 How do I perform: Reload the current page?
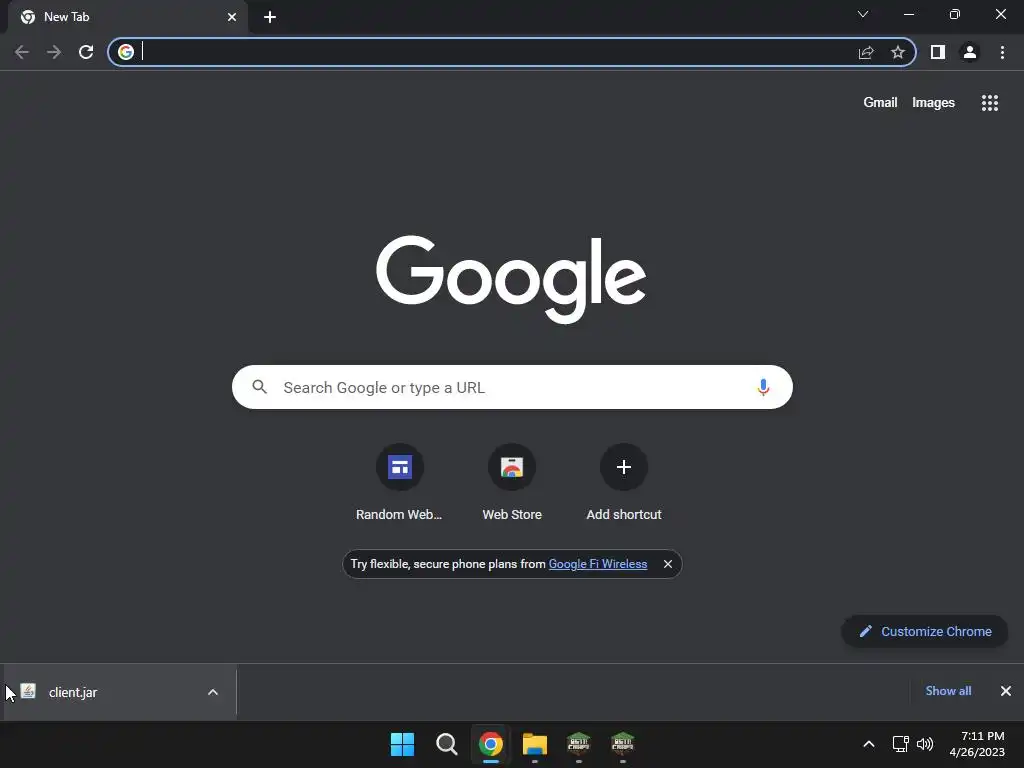[x=86, y=52]
